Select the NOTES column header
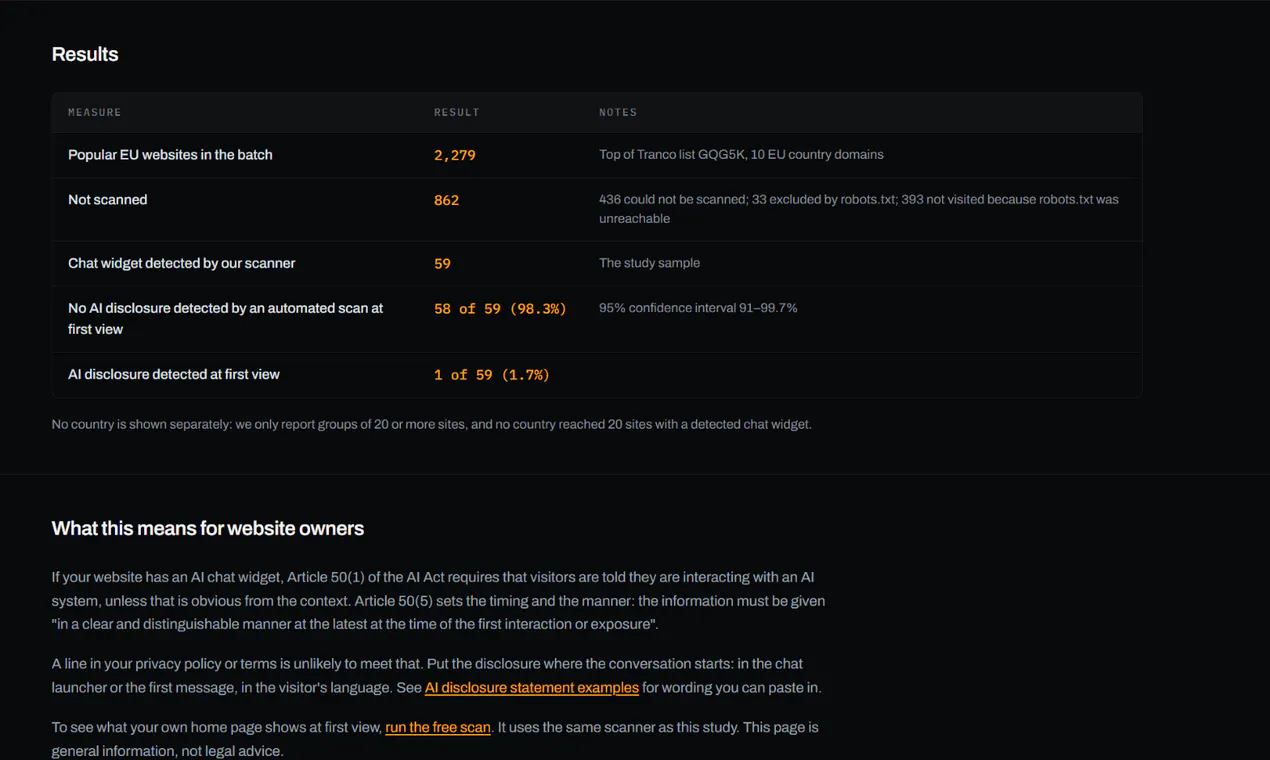The width and height of the screenshot is (1270, 760). tap(618, 112)
